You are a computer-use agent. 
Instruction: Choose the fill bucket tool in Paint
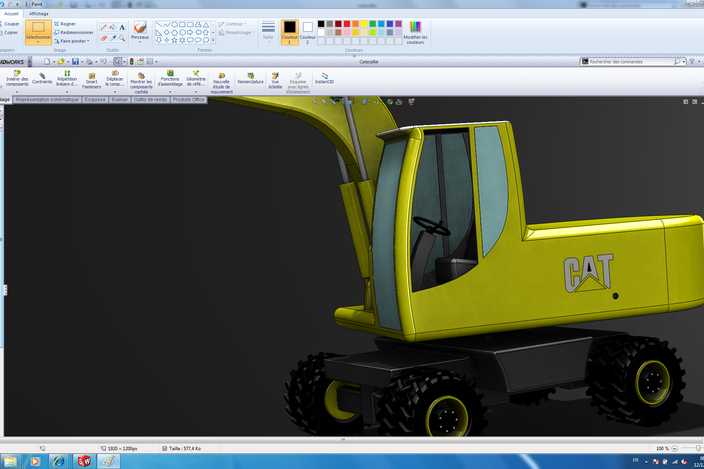[x=113, y=28]
